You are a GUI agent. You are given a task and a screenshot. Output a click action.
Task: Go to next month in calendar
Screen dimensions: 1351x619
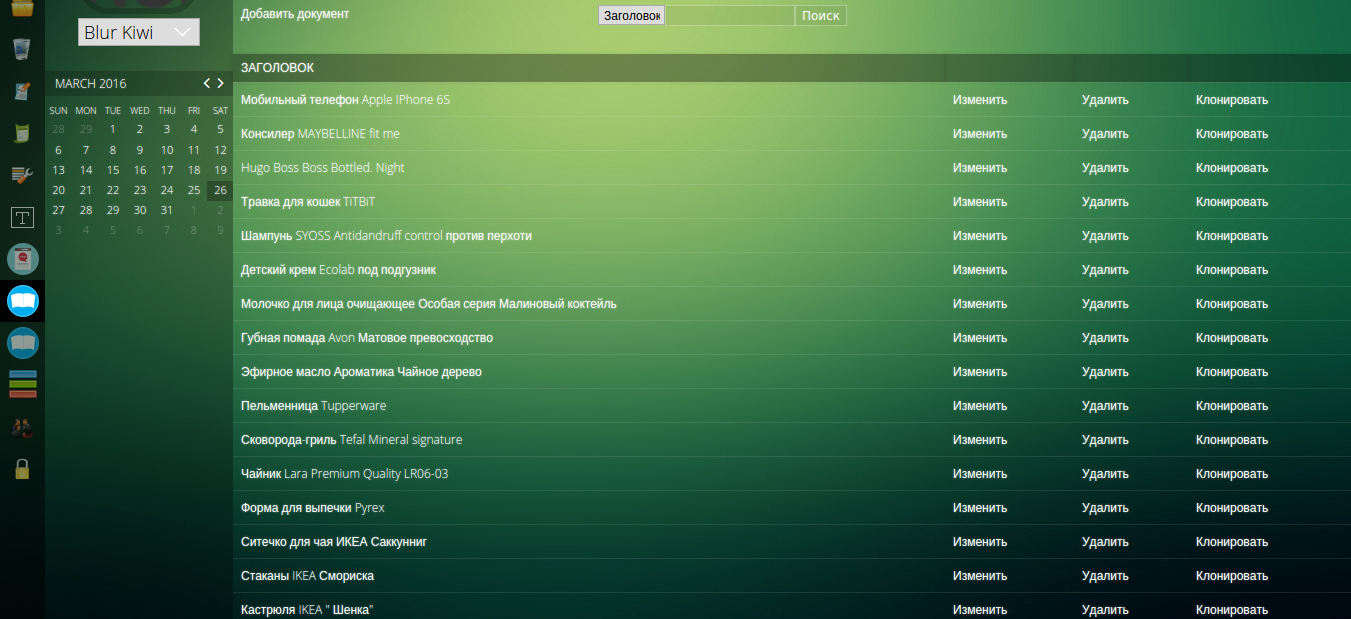[x=221, y=83]
